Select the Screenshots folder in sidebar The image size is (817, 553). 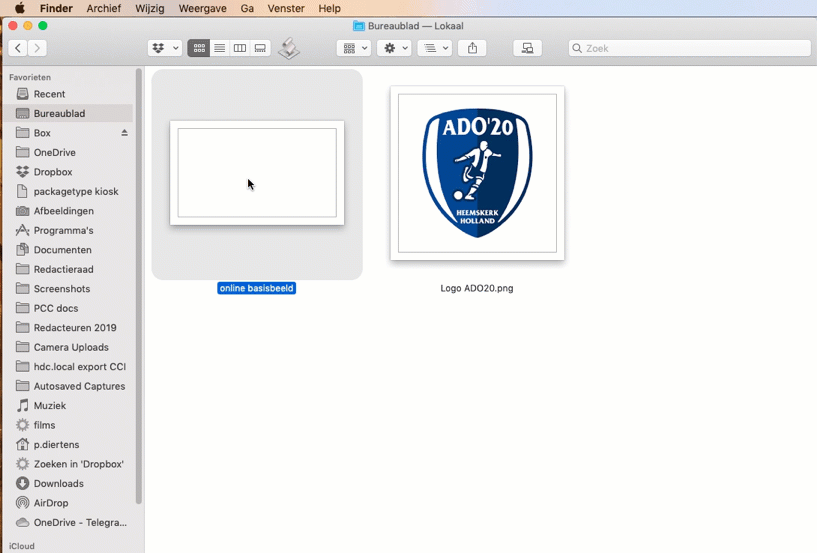point(61,289)
